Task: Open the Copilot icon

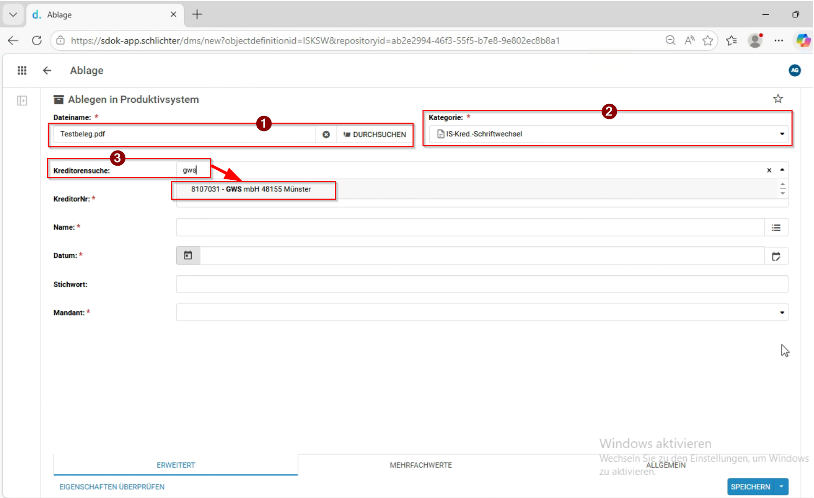Action: tap(803, 41)
